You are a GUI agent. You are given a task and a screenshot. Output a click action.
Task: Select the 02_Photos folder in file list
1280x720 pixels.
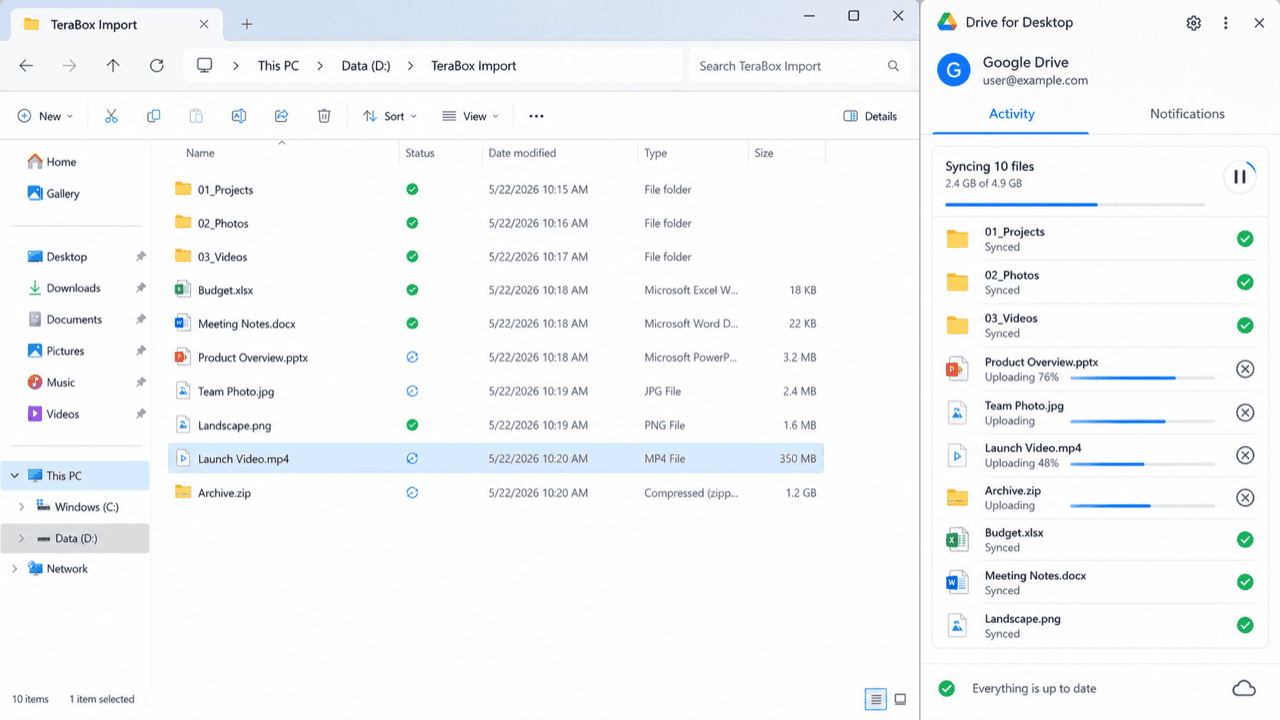(x=496, y=223)
